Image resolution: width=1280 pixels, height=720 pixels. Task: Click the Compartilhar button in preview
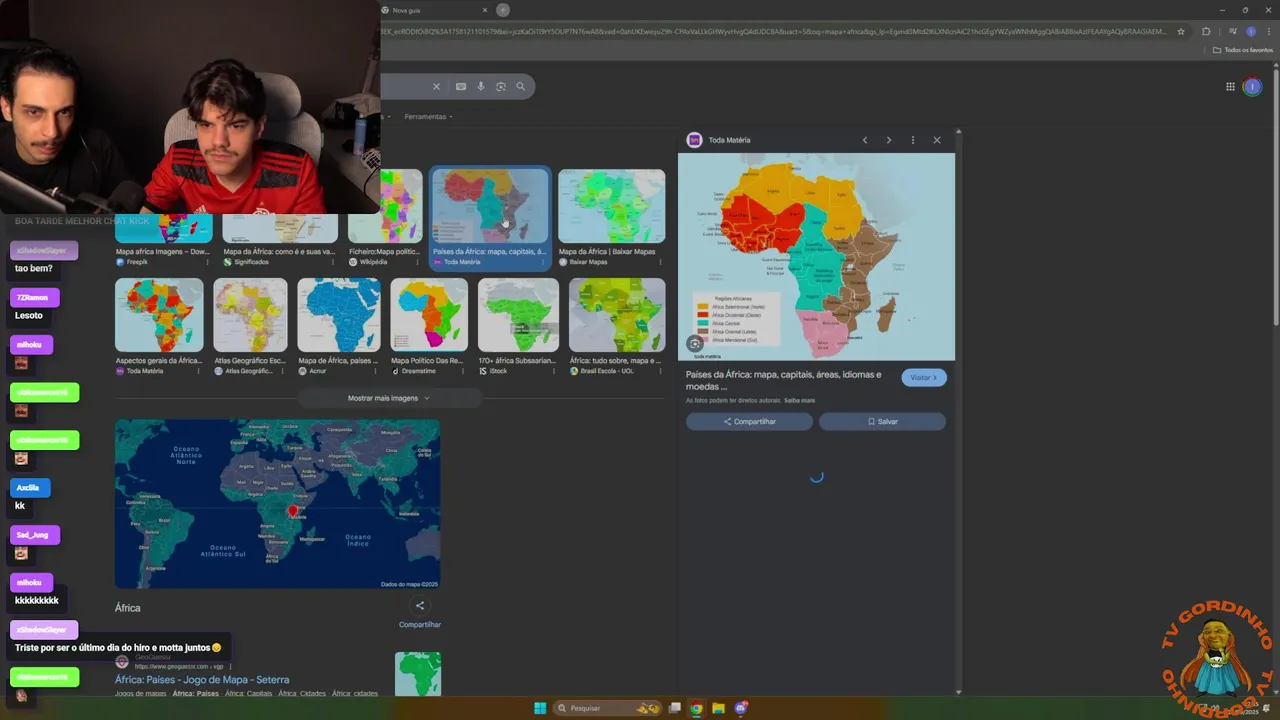point(749,422)
